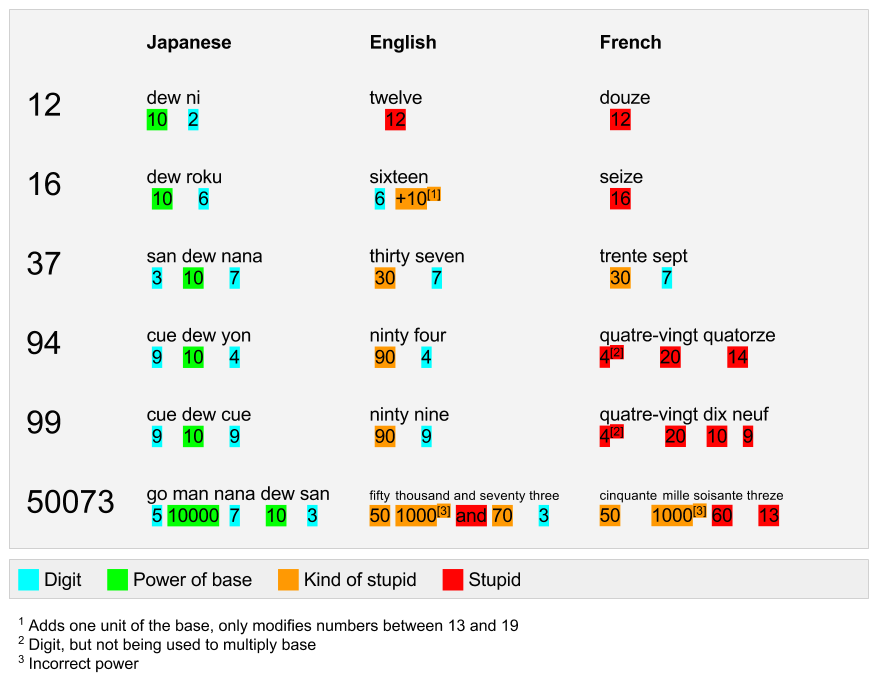
Task: Click footnote 3 text 'Incorrect power'
Action: tap(83, 664)
